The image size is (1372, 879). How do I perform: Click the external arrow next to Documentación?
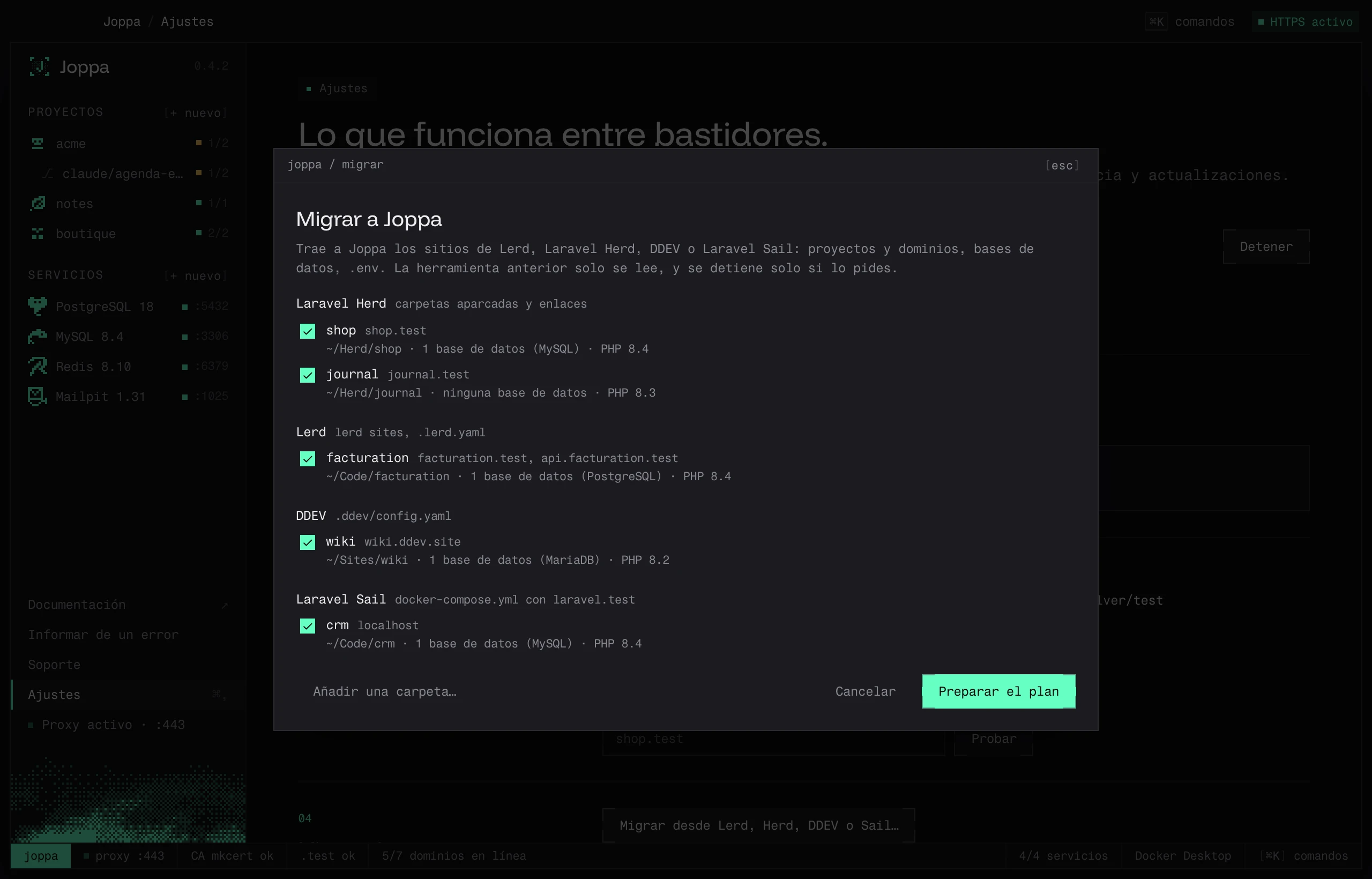tap(225, 605)
